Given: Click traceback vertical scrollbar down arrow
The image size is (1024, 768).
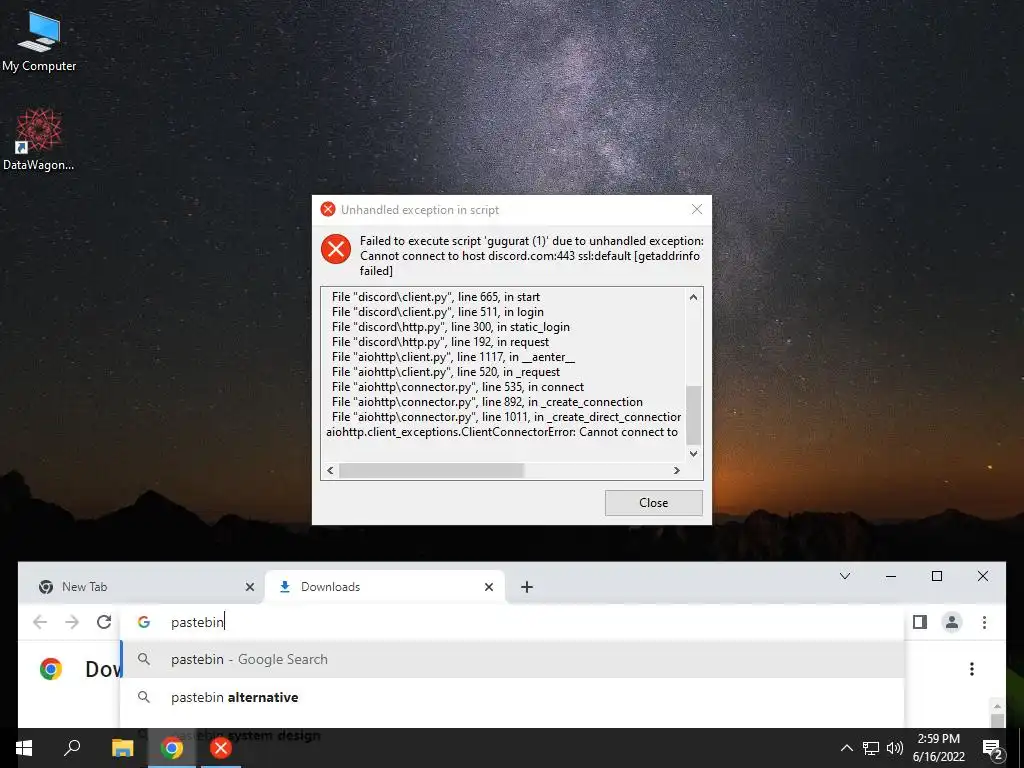Looking at the screenshot, I should (x=694, y=454).
